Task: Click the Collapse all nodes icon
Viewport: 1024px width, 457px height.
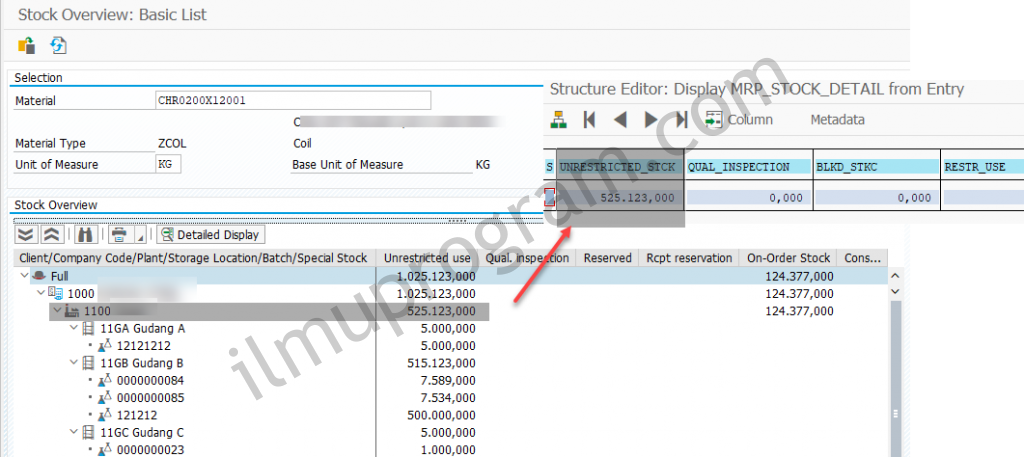Action: pyautogui.click(x=50, y=235)
